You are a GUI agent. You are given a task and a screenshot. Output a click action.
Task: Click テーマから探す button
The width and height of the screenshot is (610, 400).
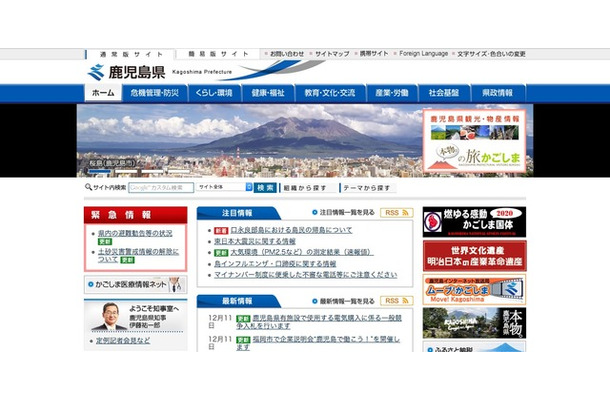(x=368, y=188)
